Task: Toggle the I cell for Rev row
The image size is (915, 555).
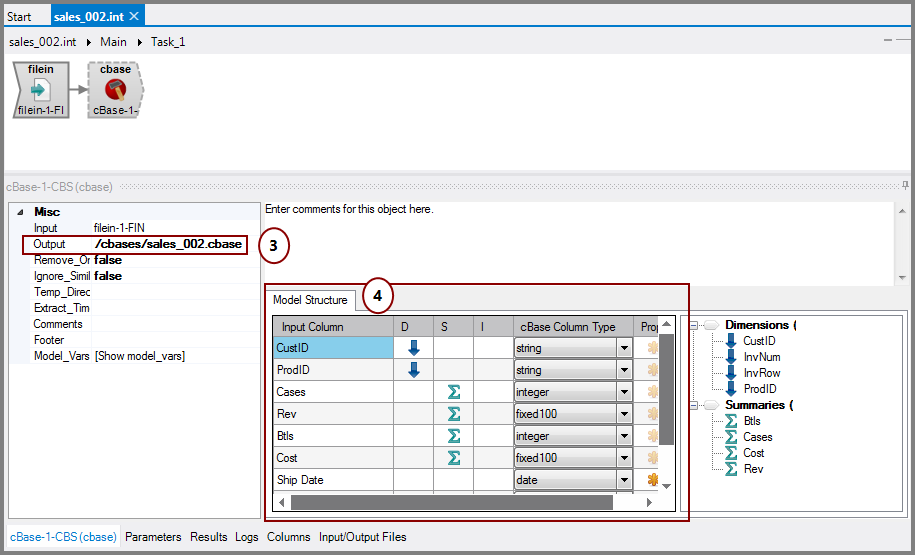Action: tap(493, 414)
